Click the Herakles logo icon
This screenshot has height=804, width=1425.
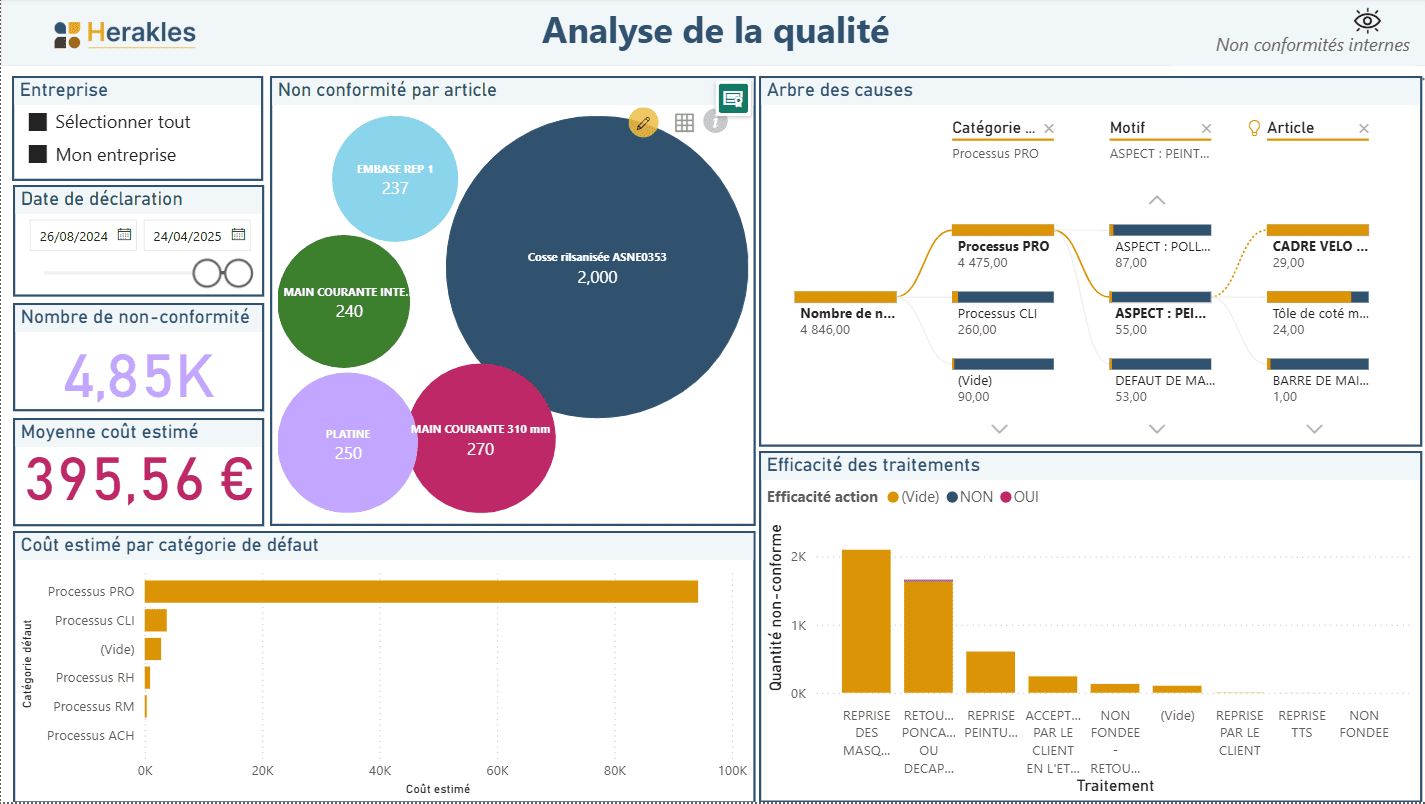(68, 33)
